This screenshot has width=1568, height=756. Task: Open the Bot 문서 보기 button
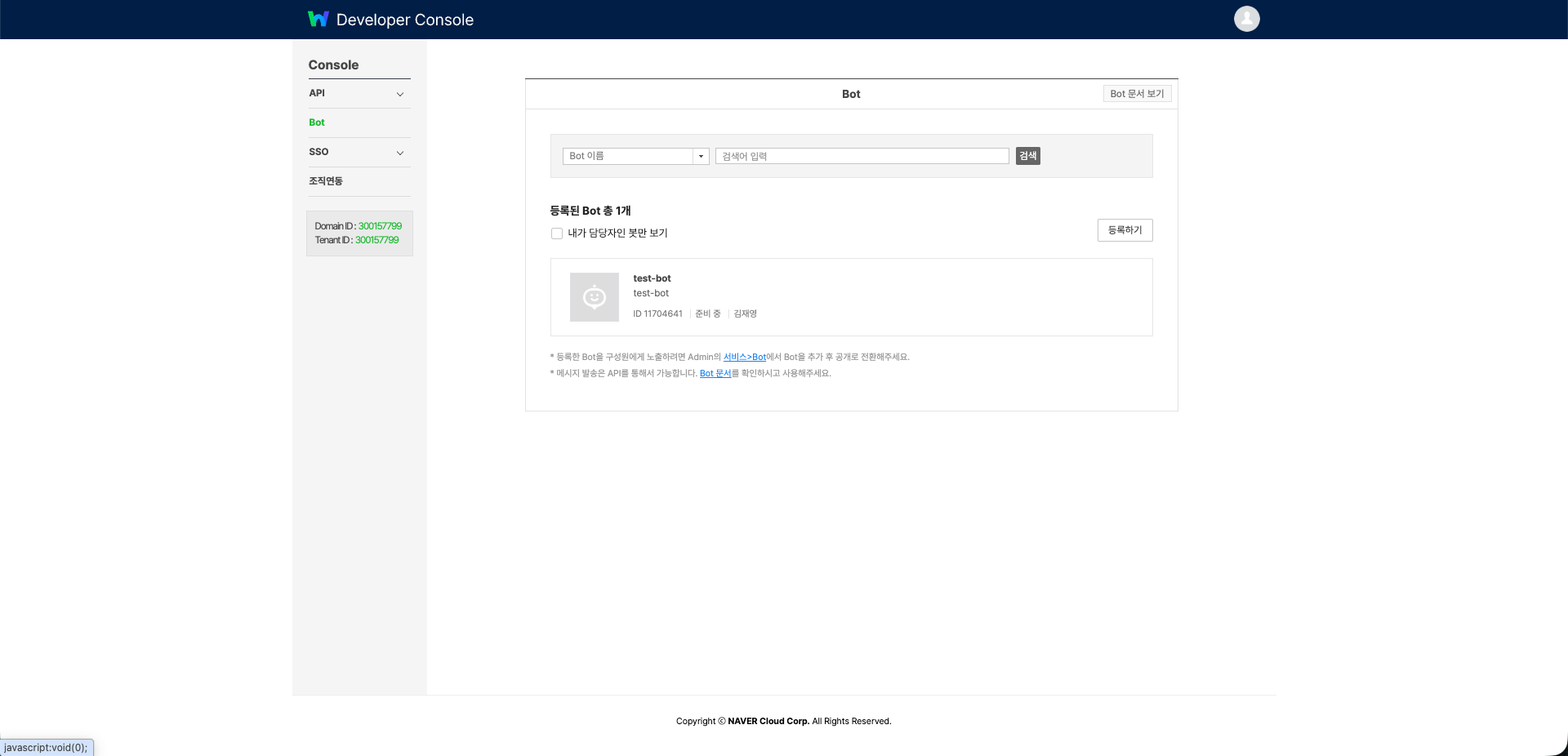(x=1137, y=94)
